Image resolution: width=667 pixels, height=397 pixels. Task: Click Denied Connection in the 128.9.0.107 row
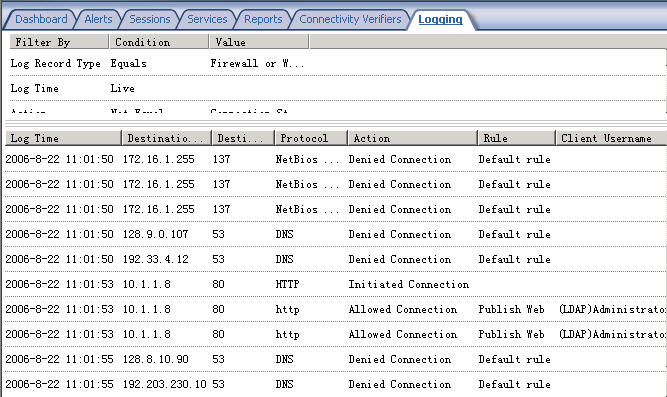400,234
